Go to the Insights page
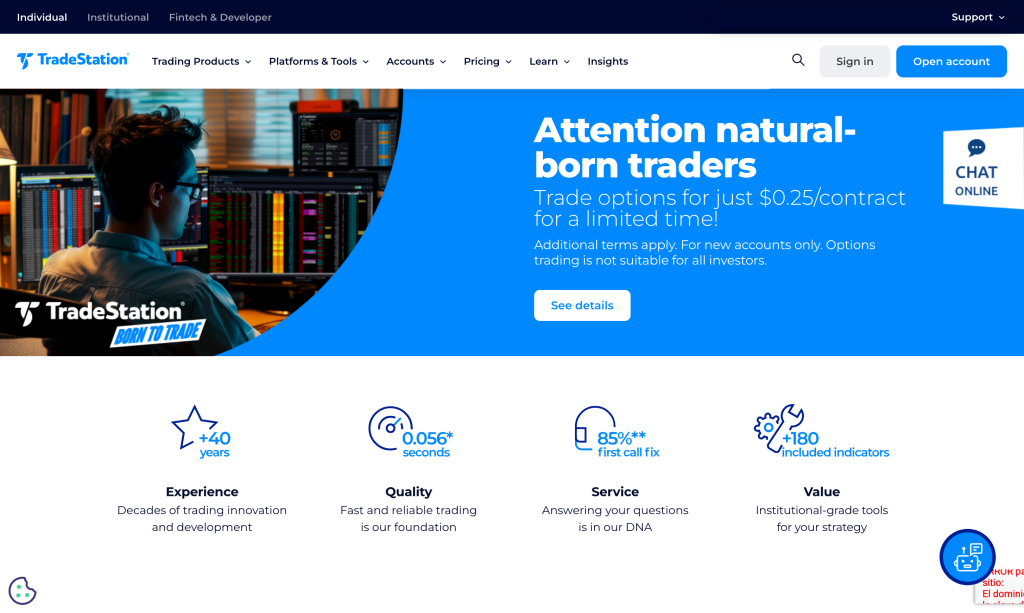1024x613 pixels. click(x=608, y=61)
